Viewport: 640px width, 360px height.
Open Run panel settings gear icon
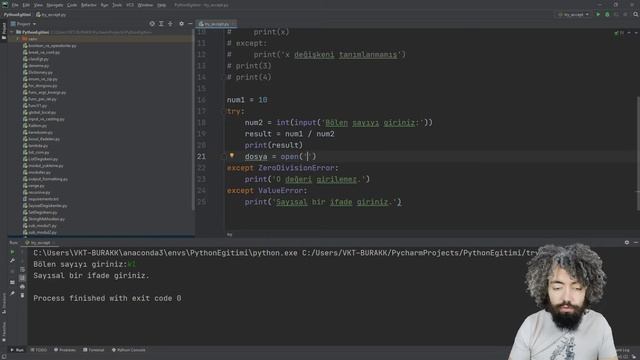627,242
